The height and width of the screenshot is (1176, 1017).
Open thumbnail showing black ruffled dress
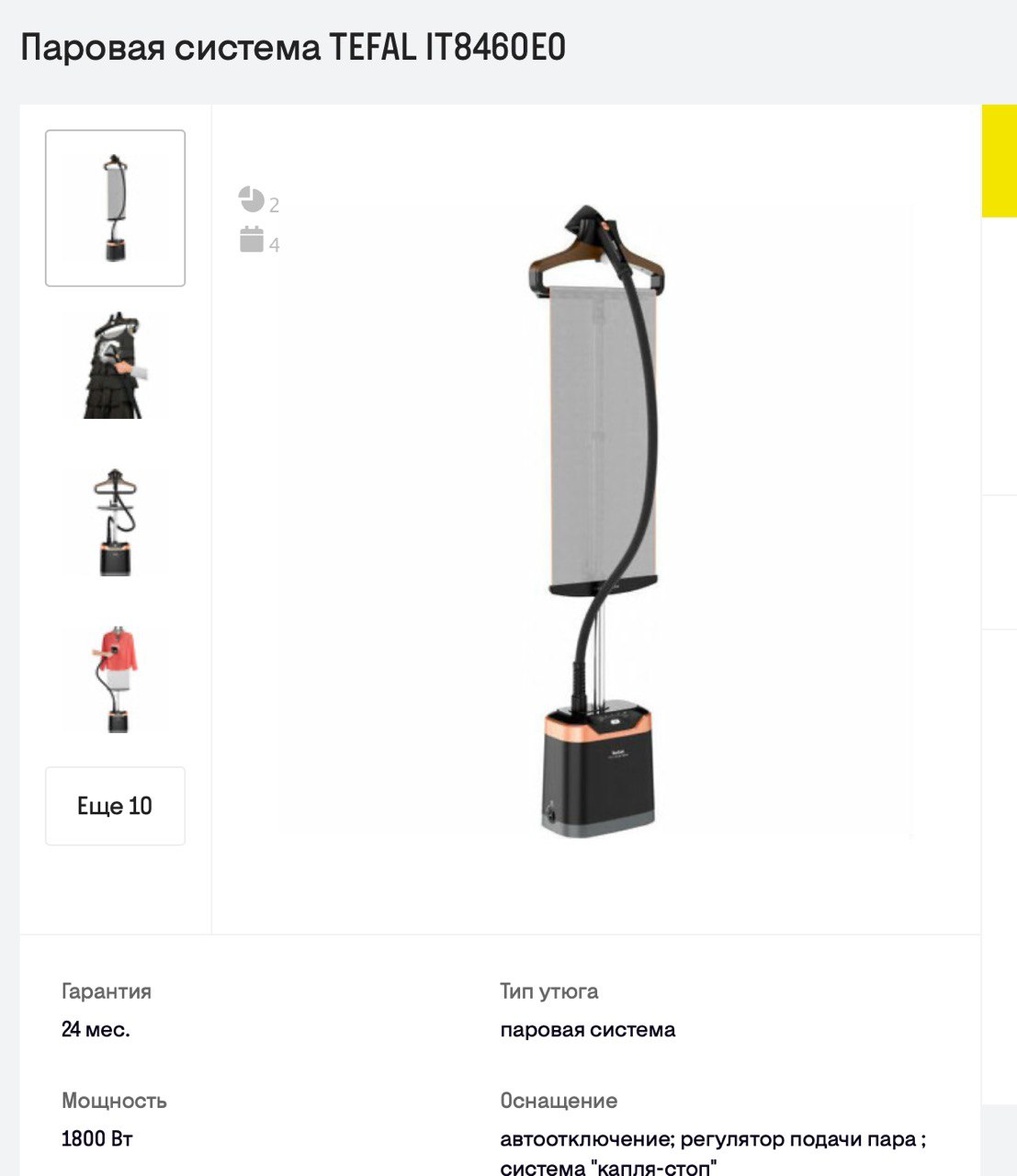point(116,365)
